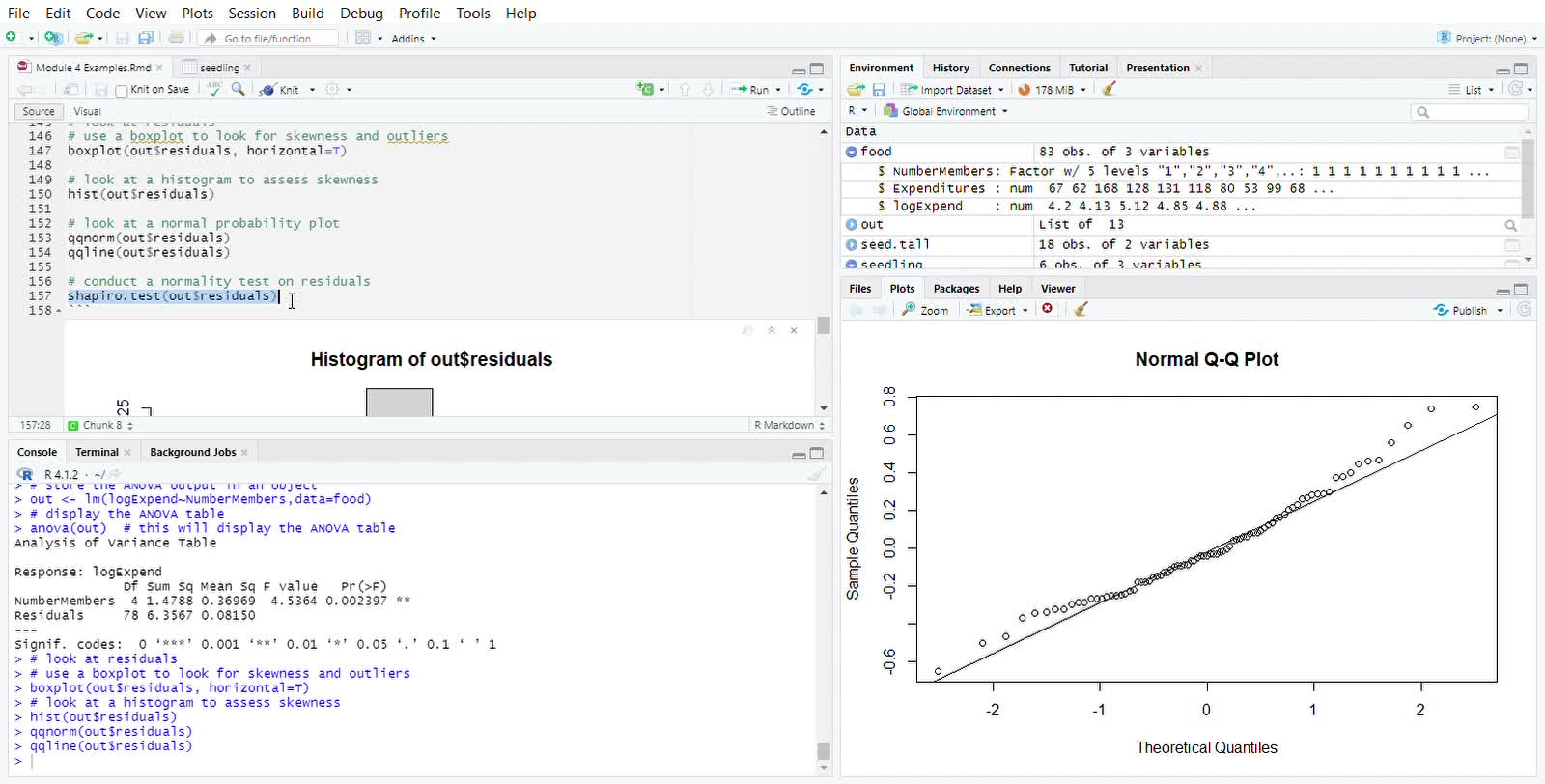Image resolution: width=1545 pixels, height=784 pixels.
Task: Switch to the seedling tab
Action: (219, 68)
